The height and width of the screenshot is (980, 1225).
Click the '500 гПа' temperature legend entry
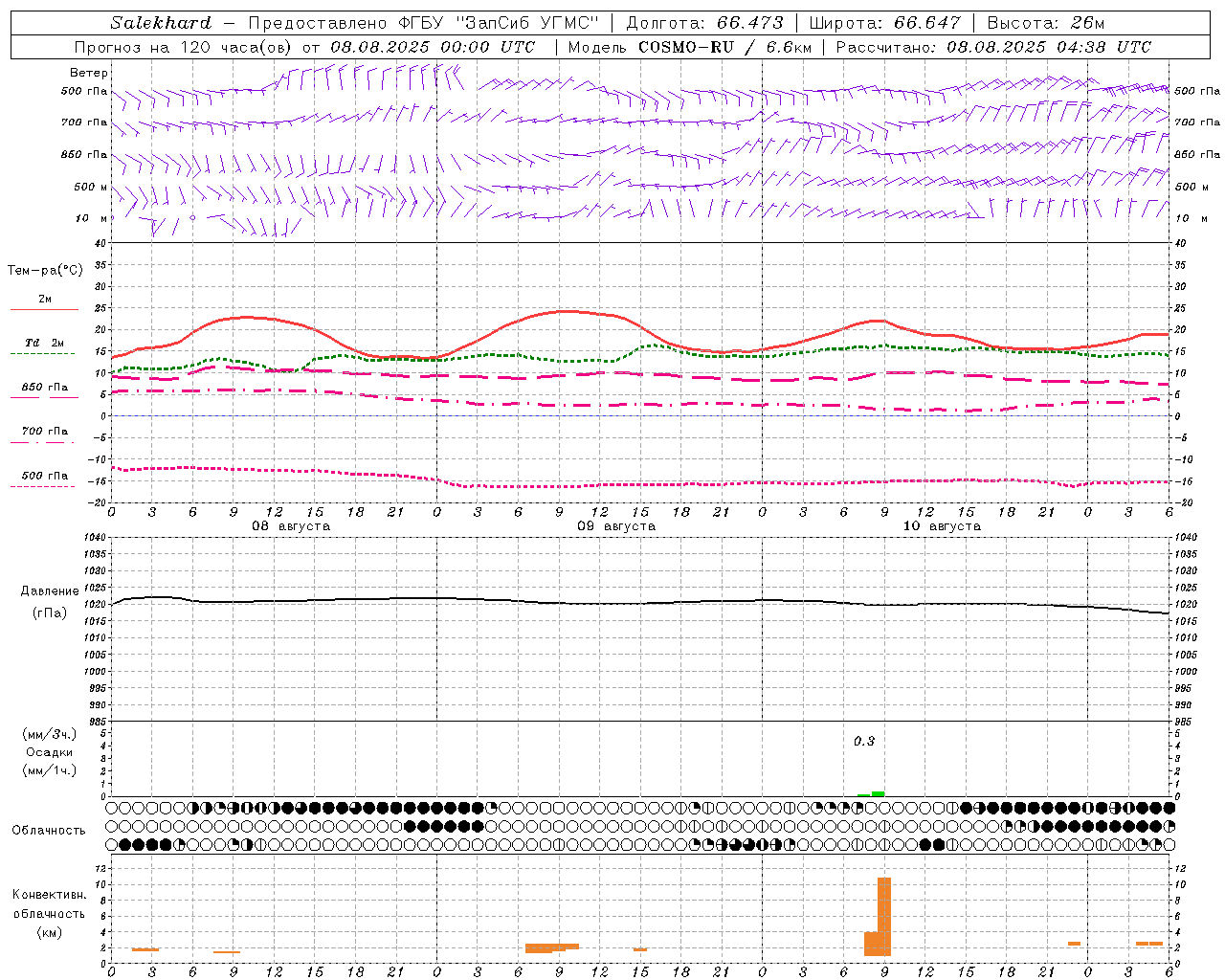[x=44, y=476]
